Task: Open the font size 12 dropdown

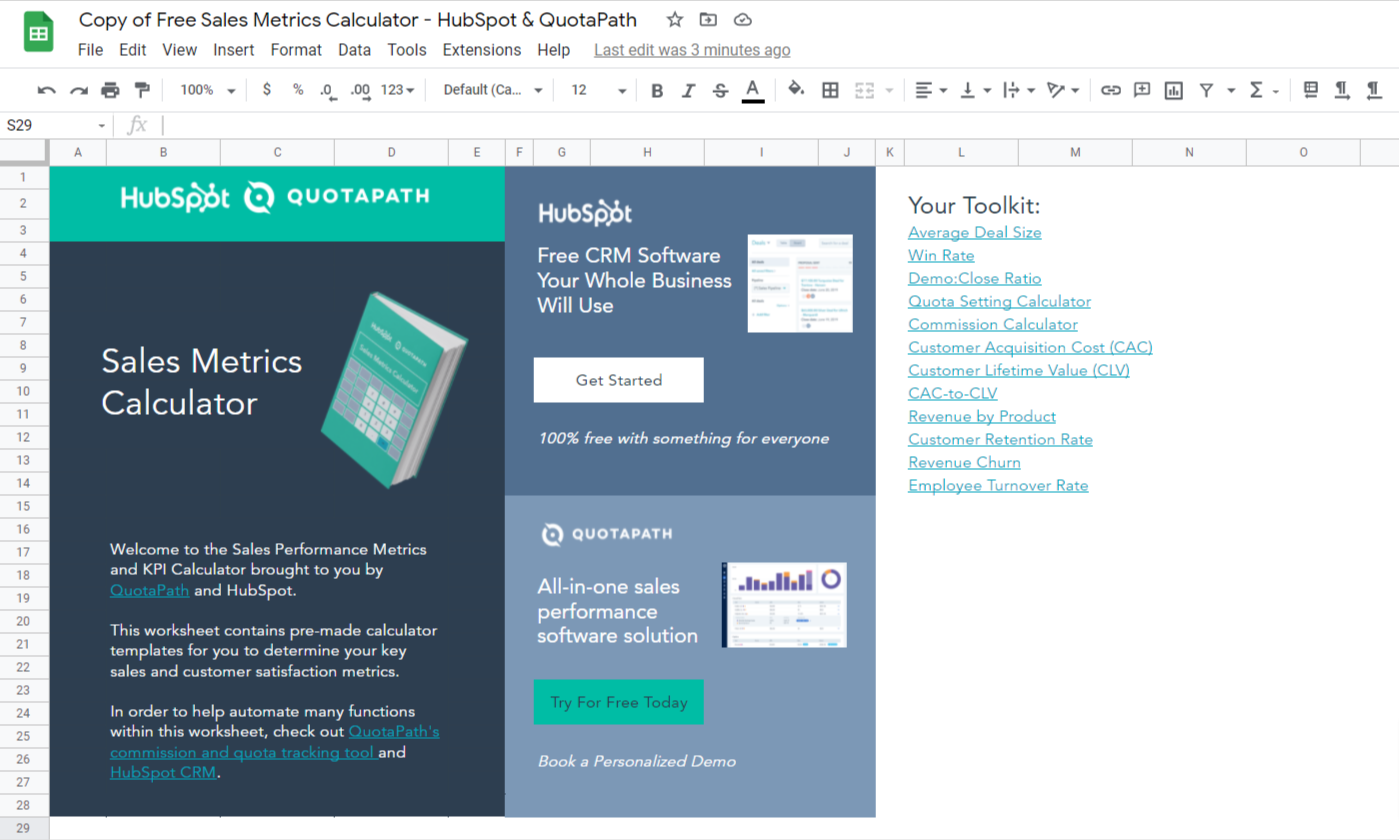Action: click(x=598, y=90)
